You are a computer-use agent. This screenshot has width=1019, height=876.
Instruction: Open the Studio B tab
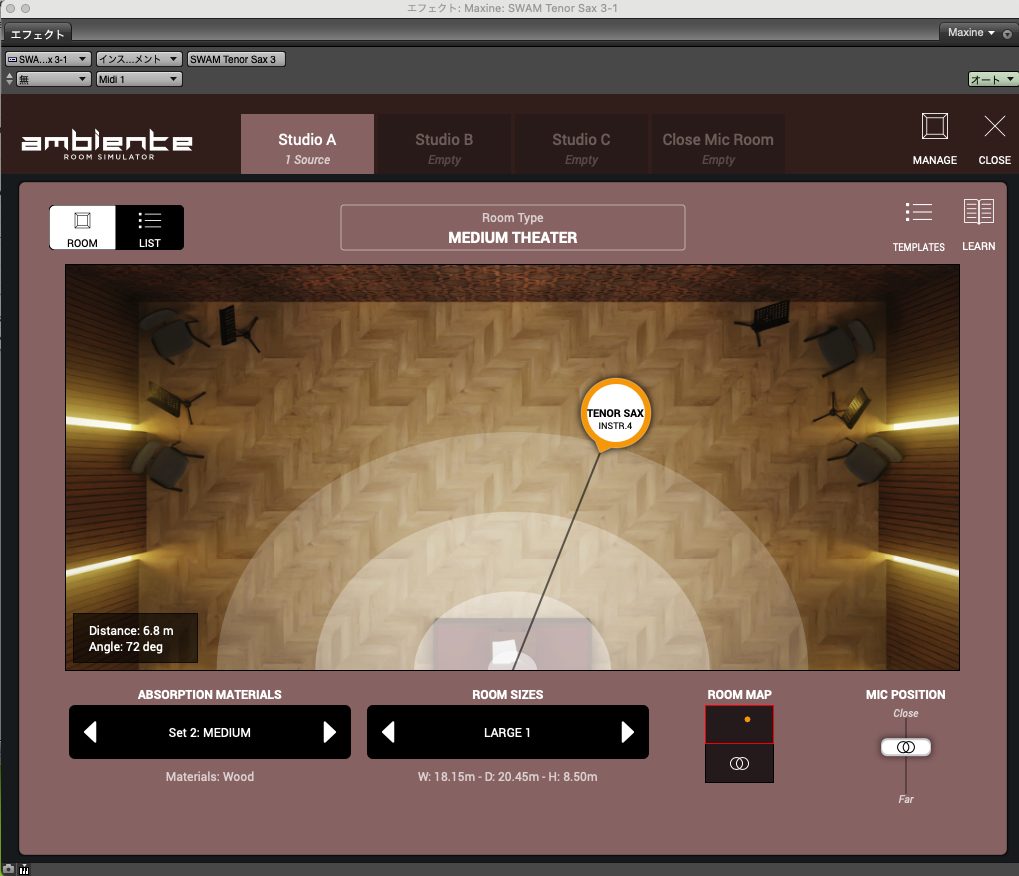click(x=444, y=144)
